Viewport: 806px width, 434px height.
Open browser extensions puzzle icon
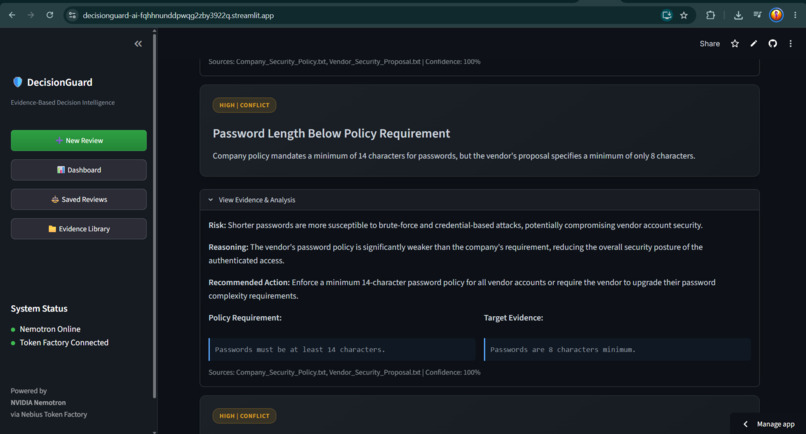point(710,15)
